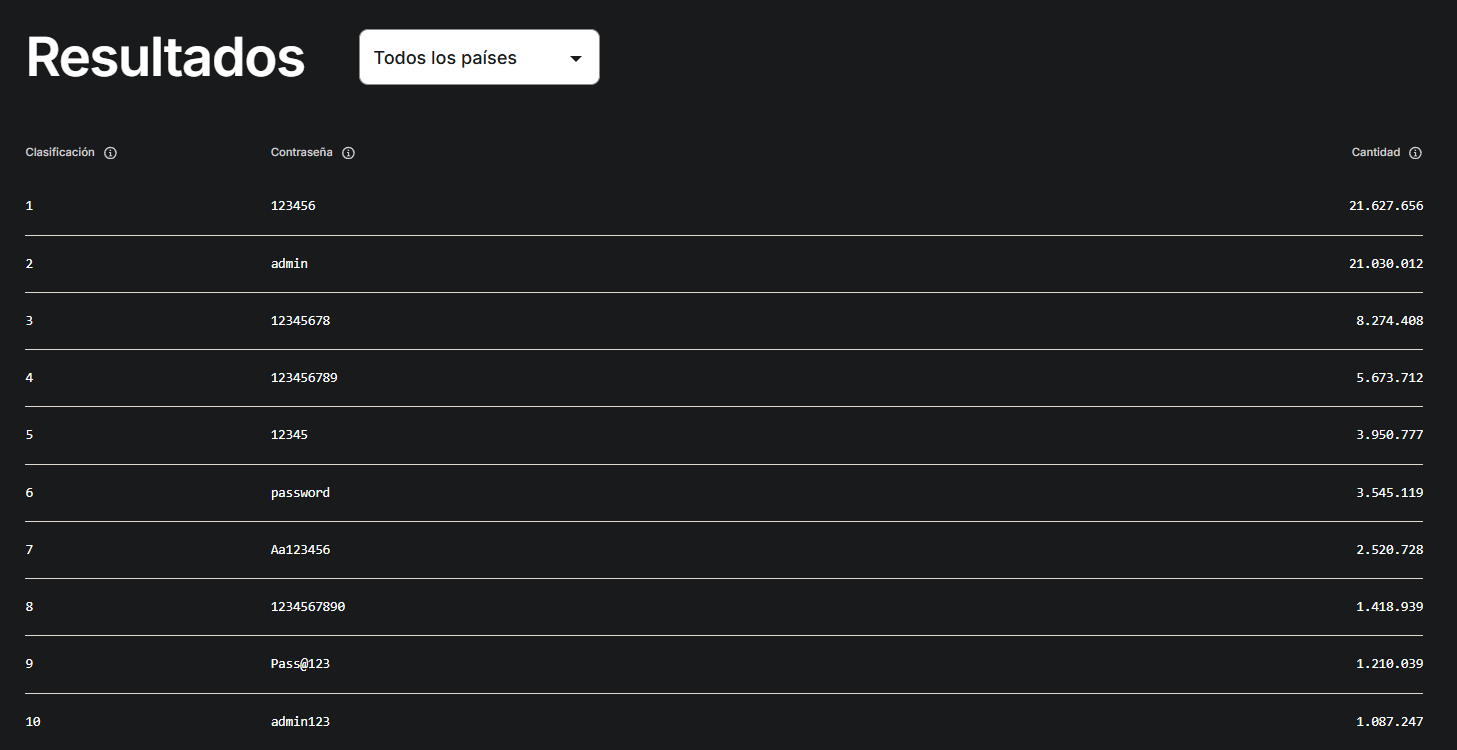
Task: Click the count 21.627.656
Action: pyautogui.click(x=1385, y=206)
